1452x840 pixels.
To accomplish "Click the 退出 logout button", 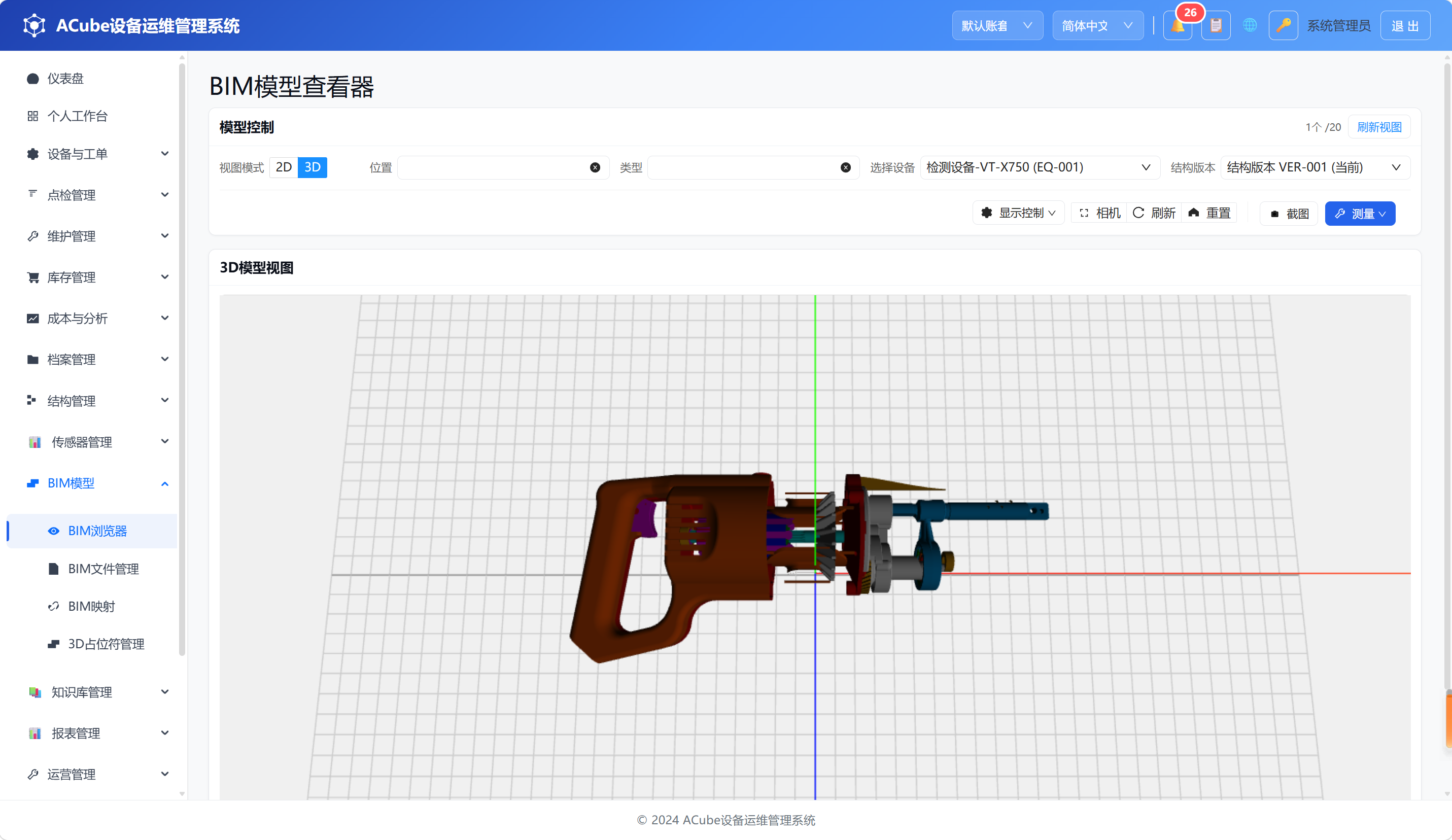I will 1405,26.
